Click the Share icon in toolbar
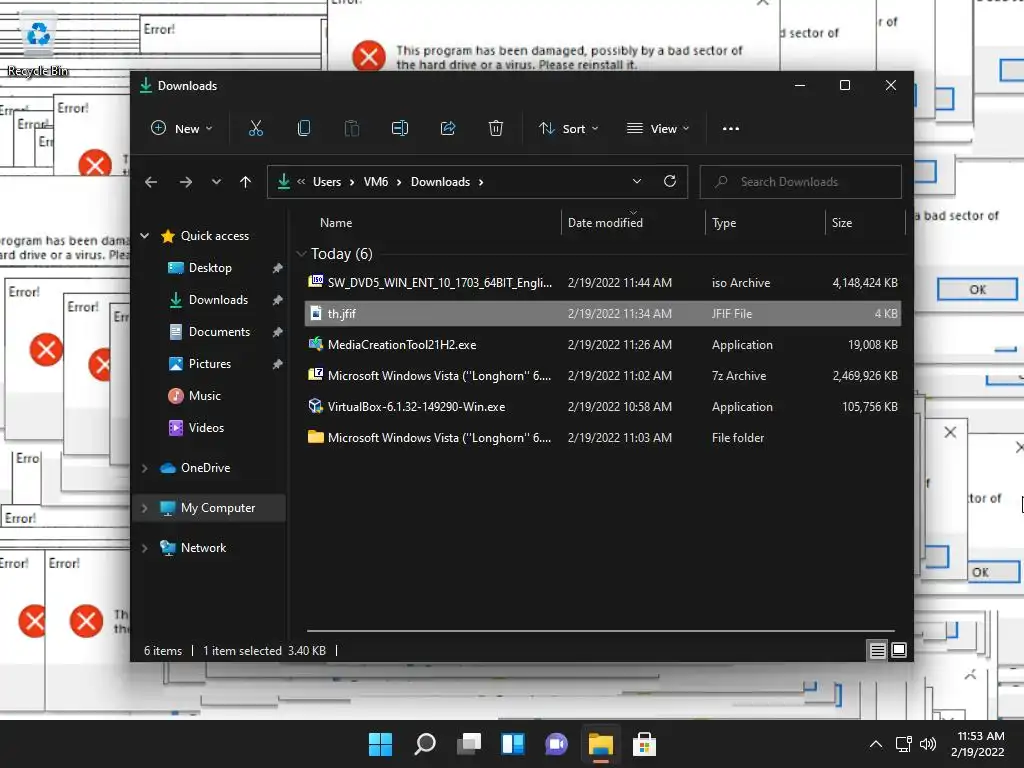 click(x=448, y=128)
